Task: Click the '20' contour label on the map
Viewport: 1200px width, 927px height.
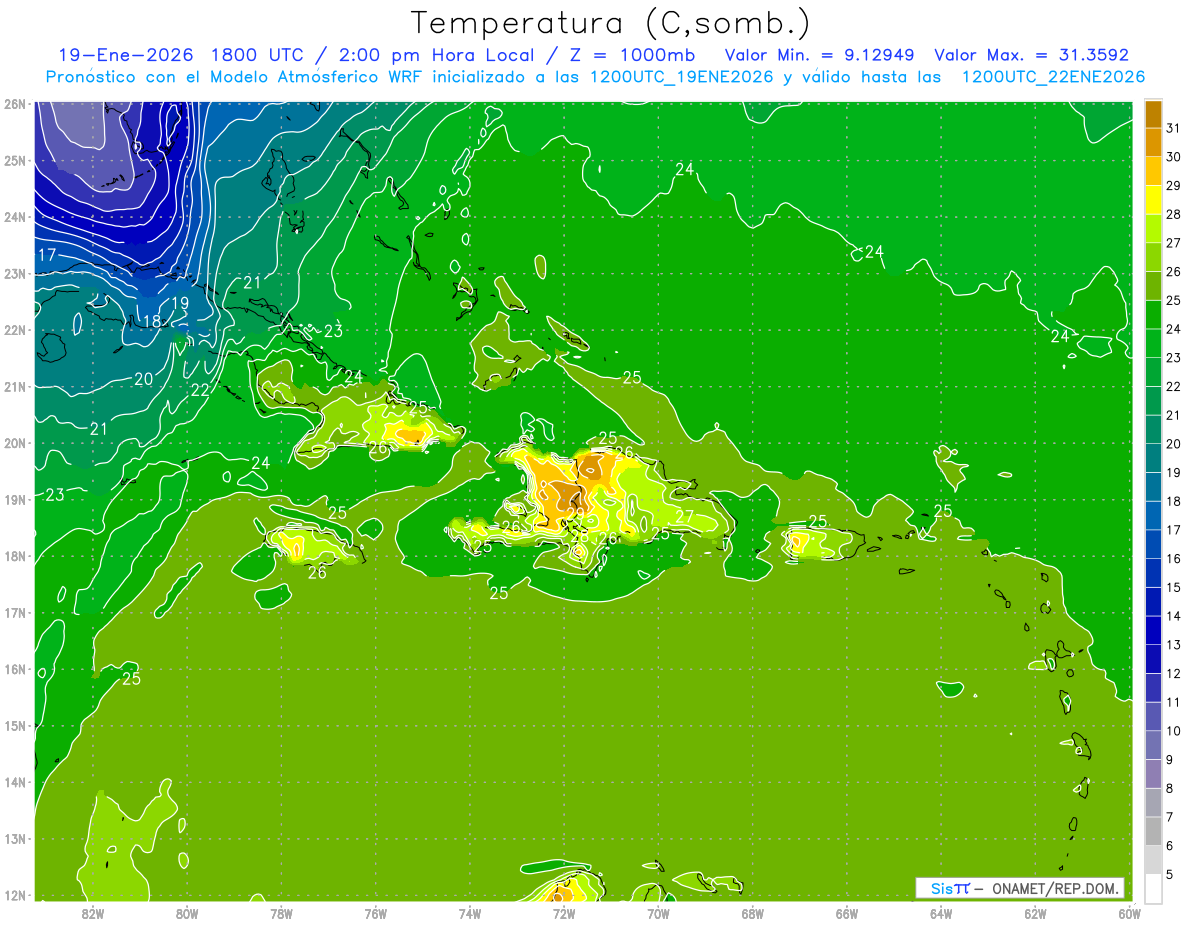Action: (144, 379)
